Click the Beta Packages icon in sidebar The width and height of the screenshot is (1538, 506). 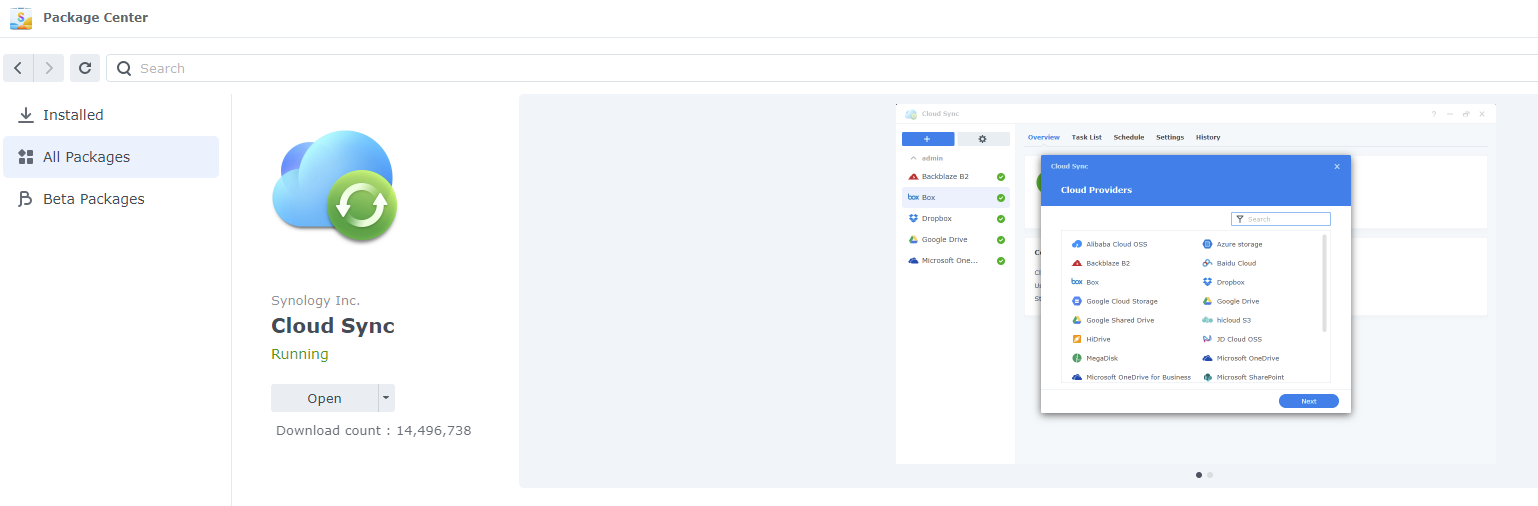click(26, 199)
